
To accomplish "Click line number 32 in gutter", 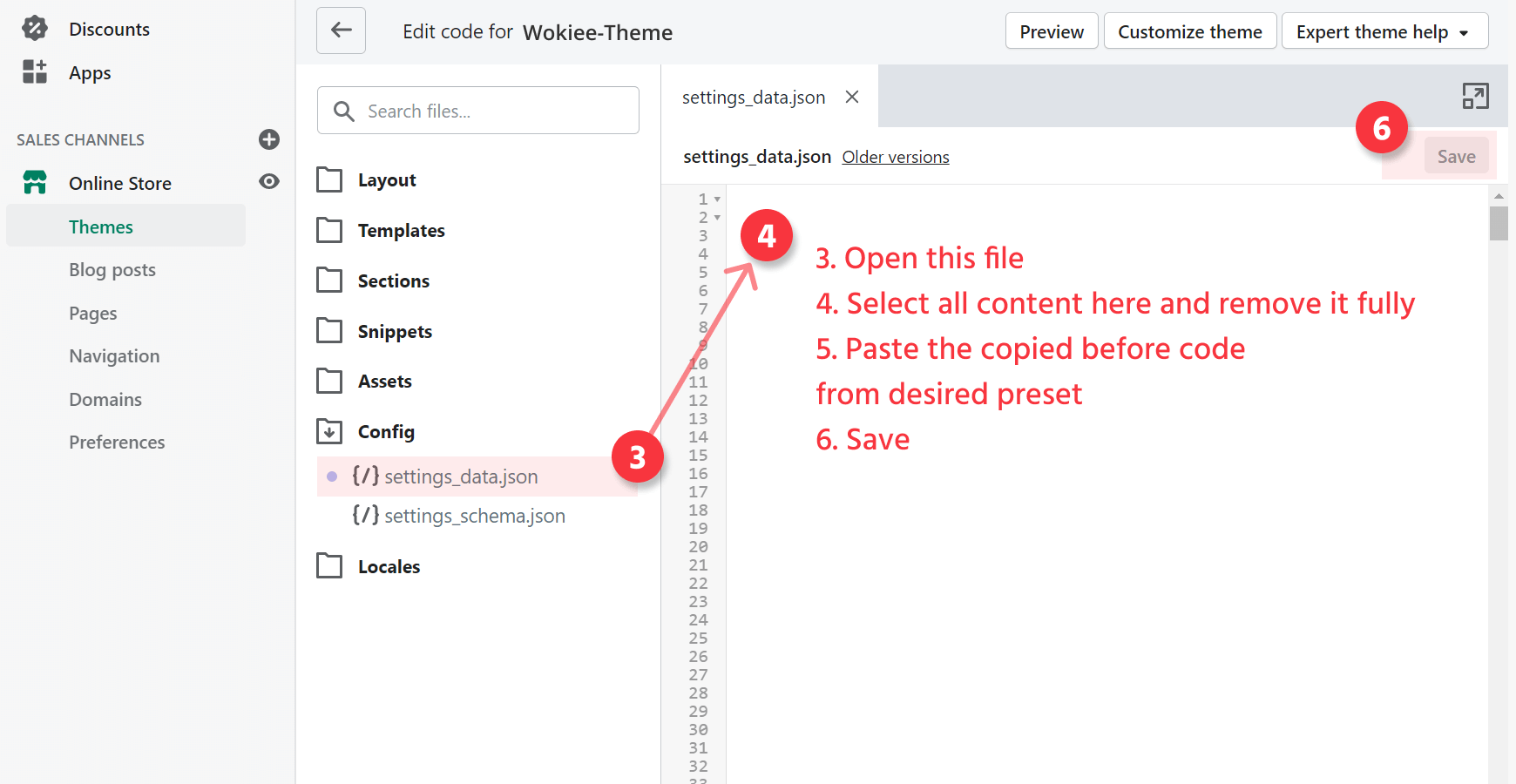I will pos(699,767).
